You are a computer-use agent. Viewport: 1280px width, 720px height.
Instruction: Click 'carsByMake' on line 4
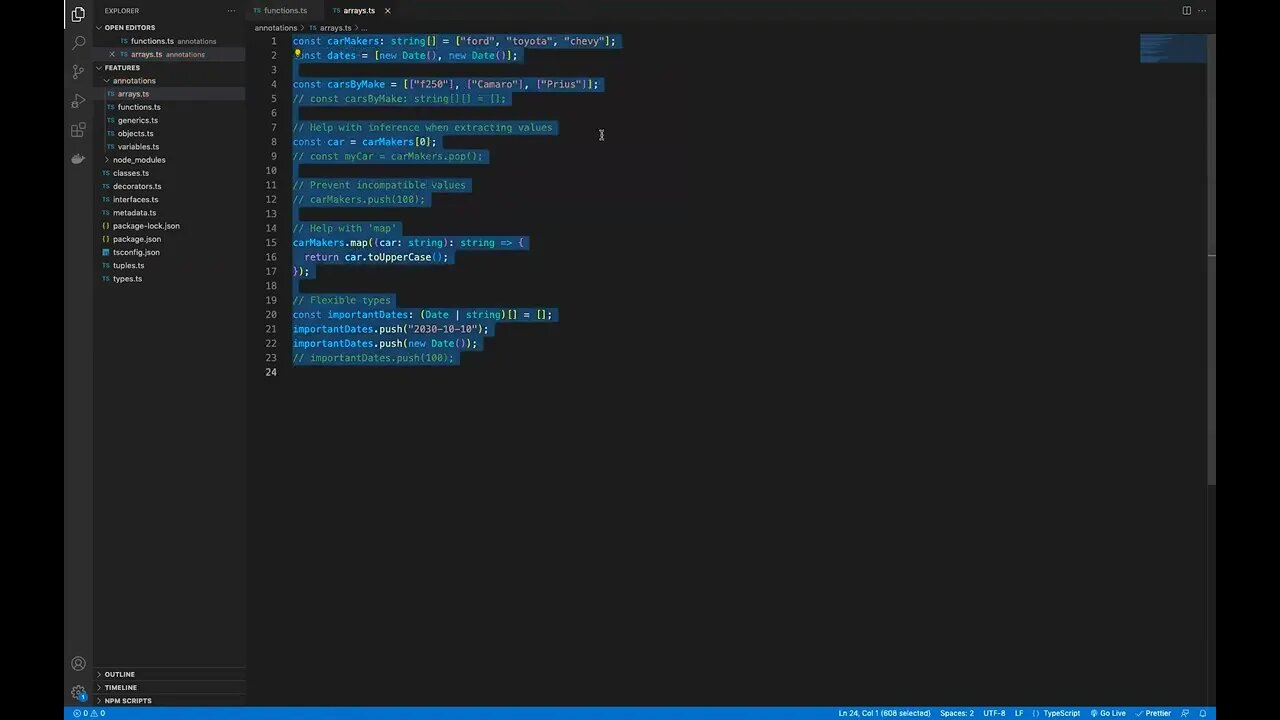point(356,84)
